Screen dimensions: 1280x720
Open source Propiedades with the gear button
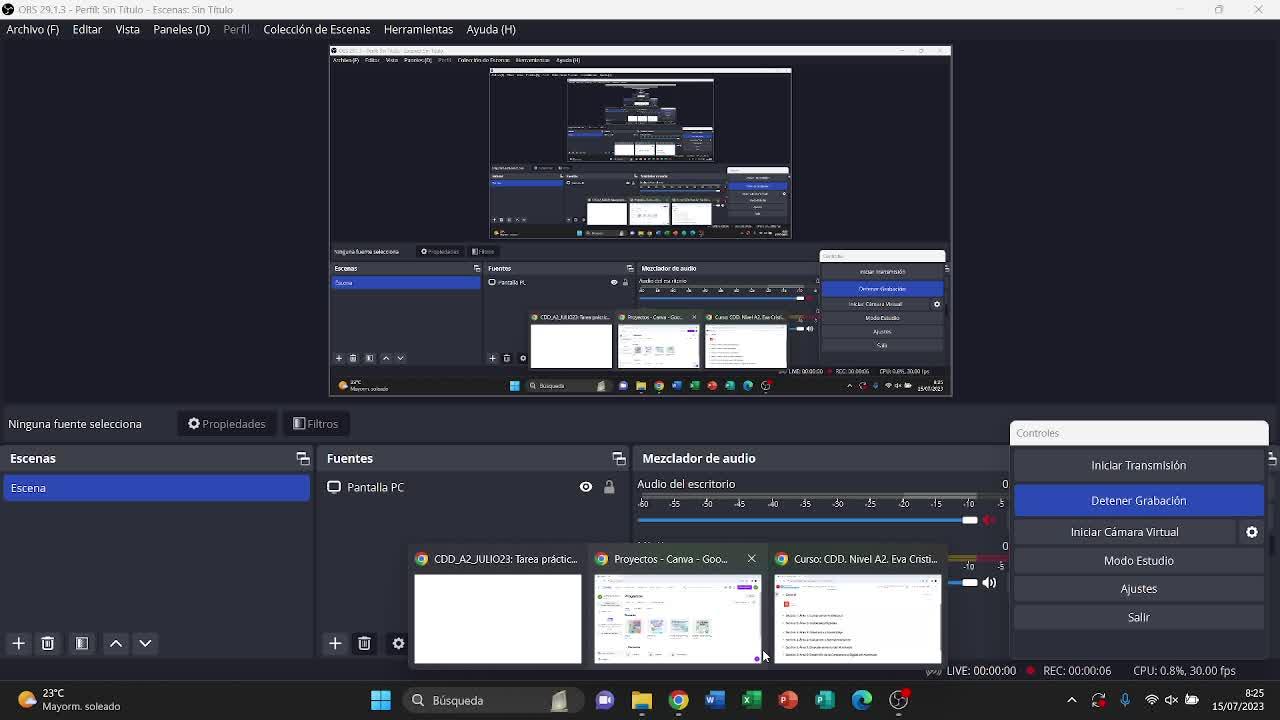click(227, 424)
